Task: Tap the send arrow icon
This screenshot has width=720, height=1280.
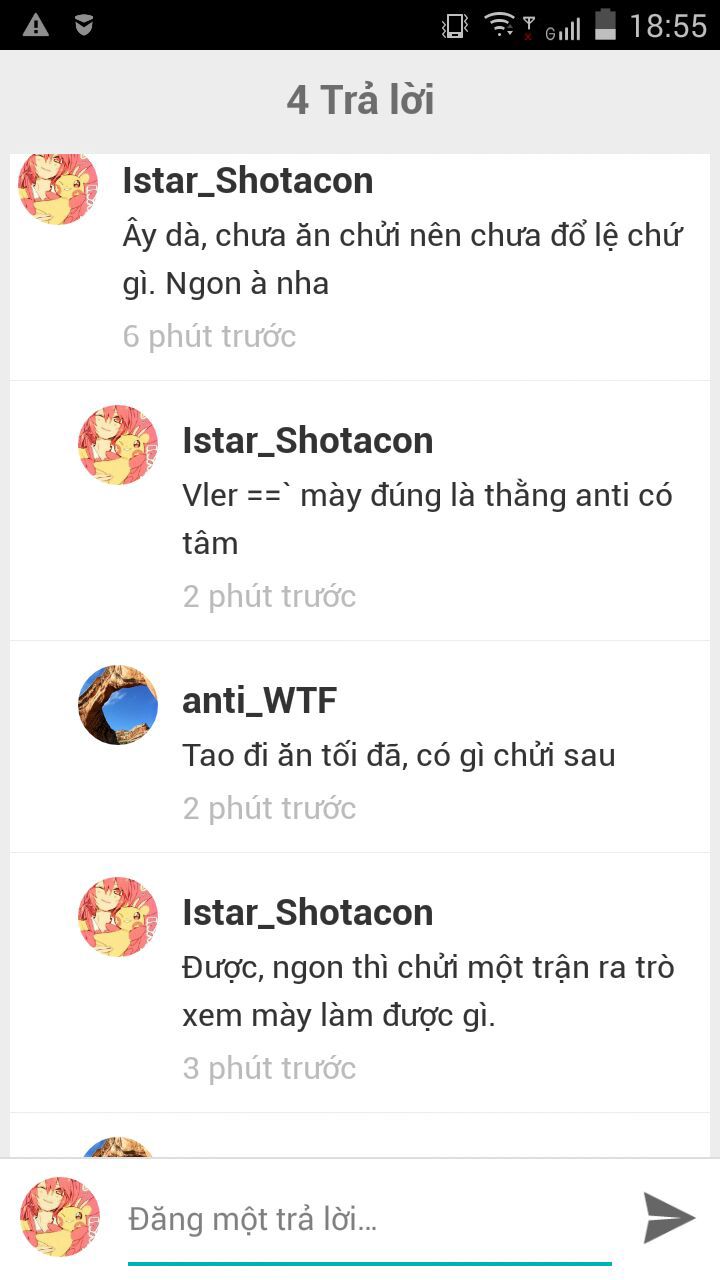Action: (x=668, y=1217)
